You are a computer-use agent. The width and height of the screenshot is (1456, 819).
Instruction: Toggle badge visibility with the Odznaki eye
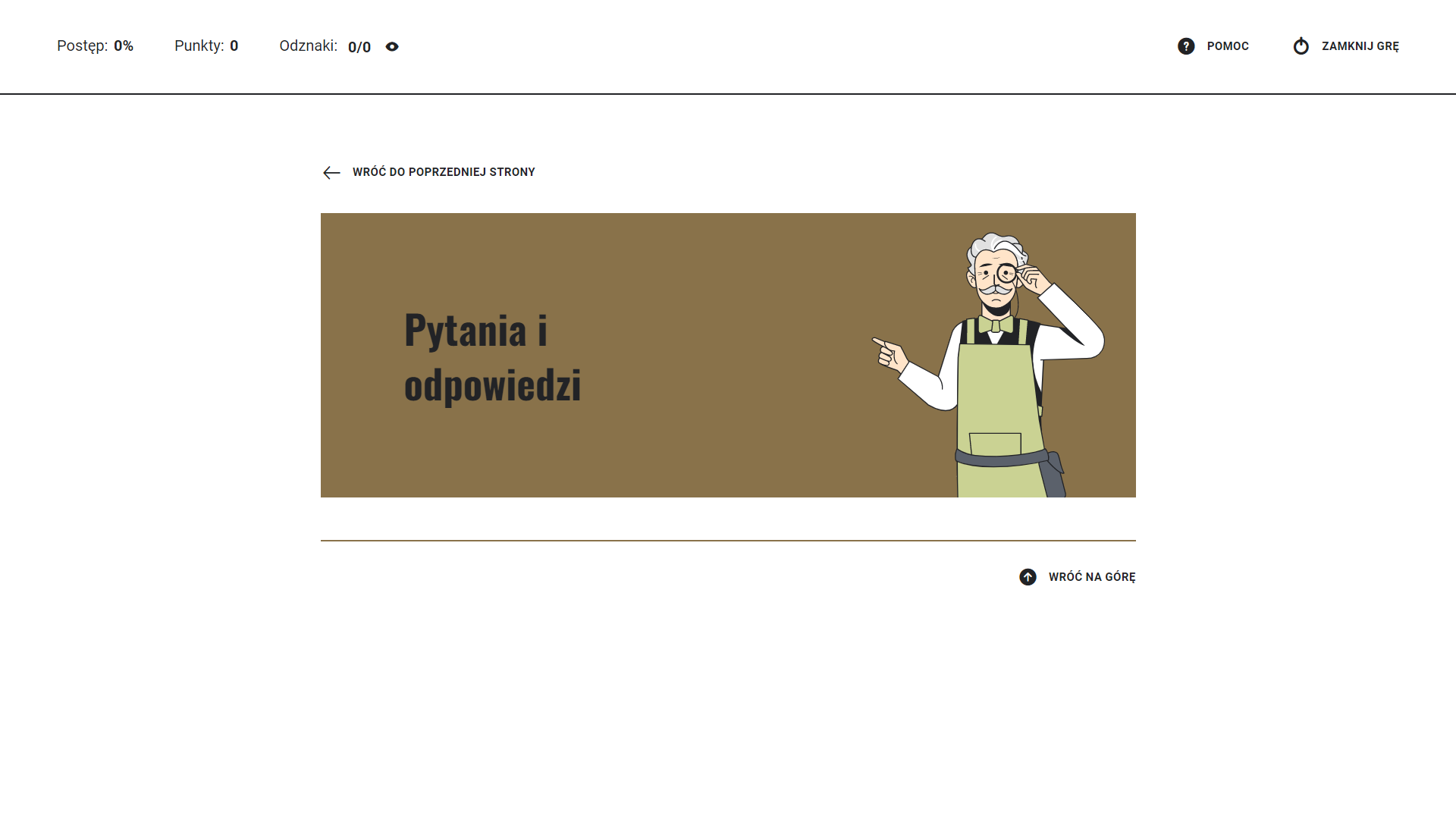(x=392, y=46)
